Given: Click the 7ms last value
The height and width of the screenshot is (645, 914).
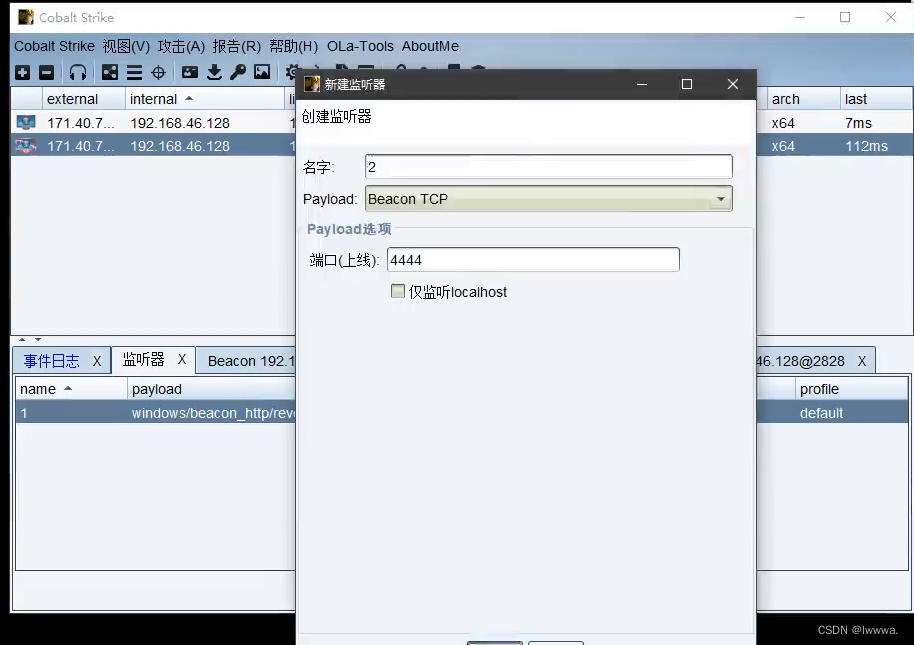Looking at the screenshot, I should pyautogui.click(x=858, y=123).
